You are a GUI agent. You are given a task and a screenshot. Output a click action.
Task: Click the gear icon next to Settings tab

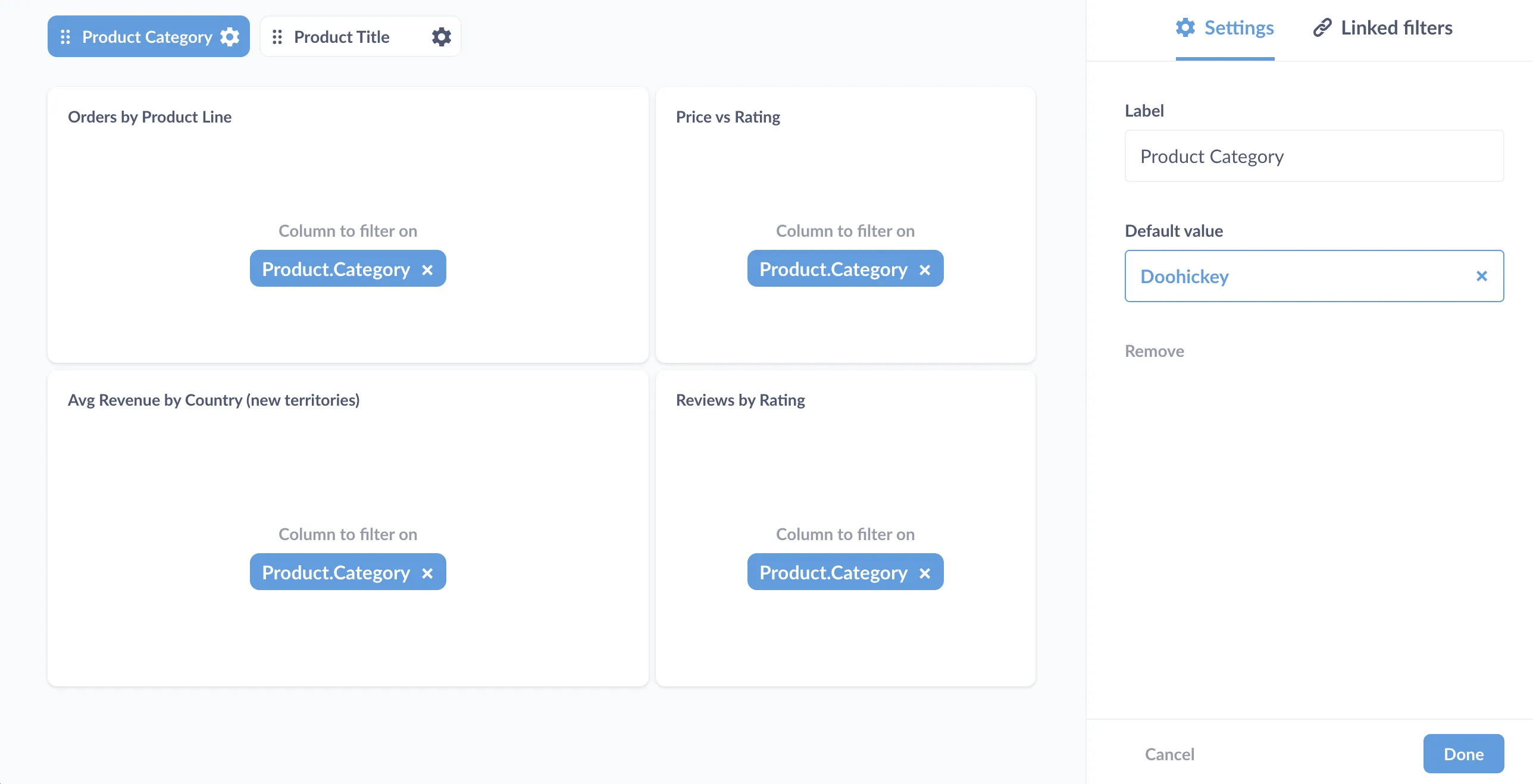tap(1185, 27)
